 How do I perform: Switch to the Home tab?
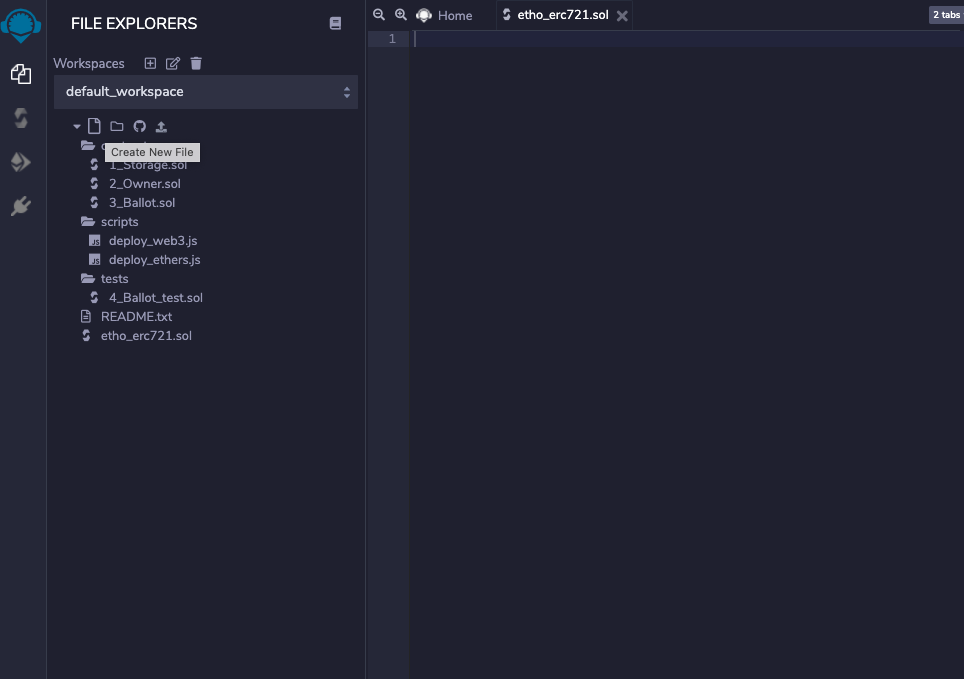point(455,15)
